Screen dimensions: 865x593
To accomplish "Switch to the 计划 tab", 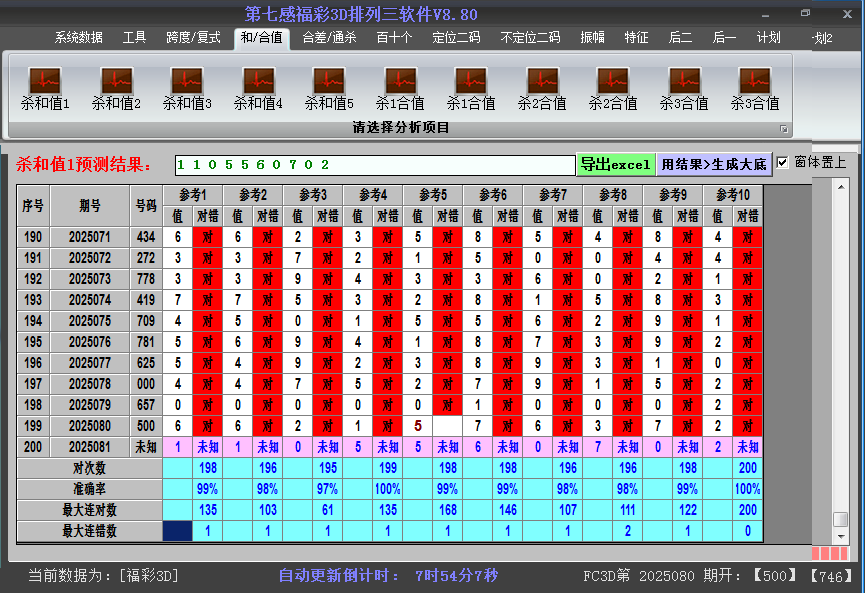I will click(x=768, y=38).
